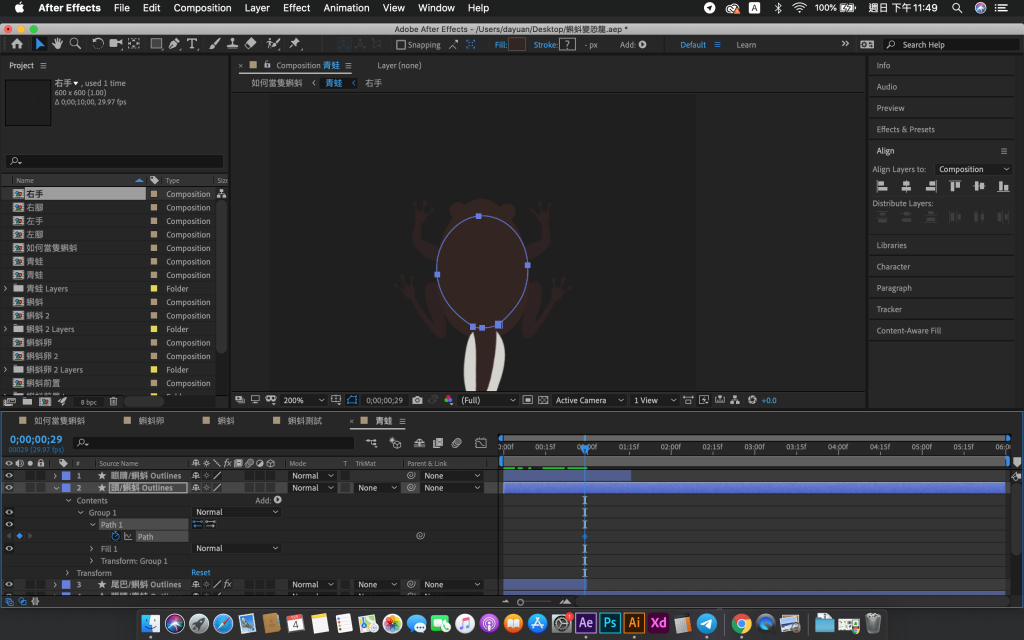1024x640 pixels.
Task: Click the Path stopwatch icon
Action: 115,536
